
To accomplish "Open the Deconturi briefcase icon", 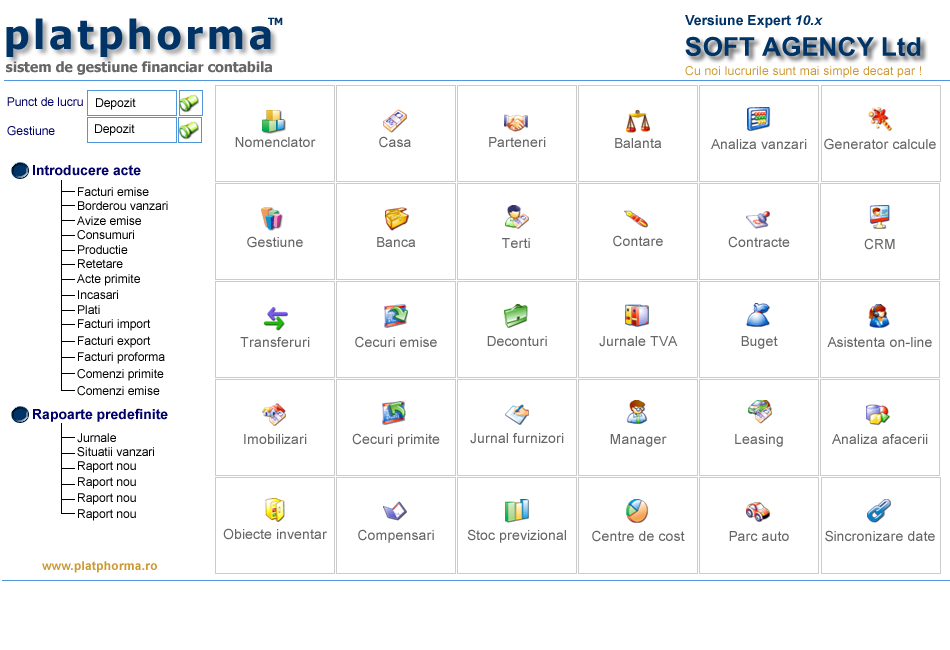I will pyautogui.click(x=516, y=316).
